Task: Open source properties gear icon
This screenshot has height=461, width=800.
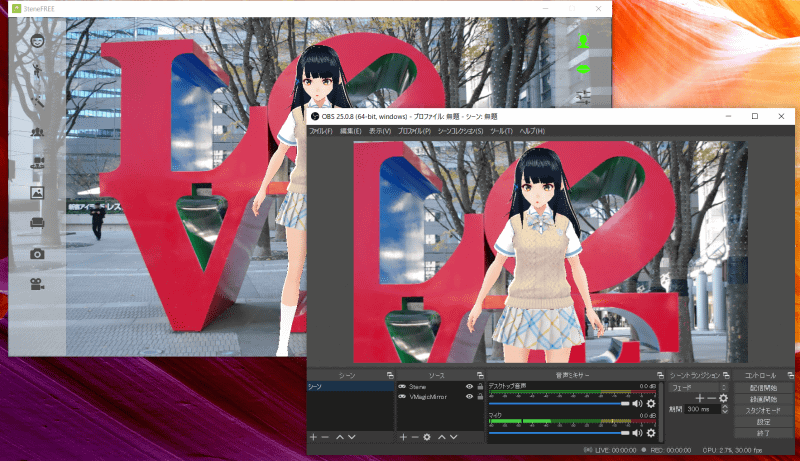Action: click(x=427, y=437)
